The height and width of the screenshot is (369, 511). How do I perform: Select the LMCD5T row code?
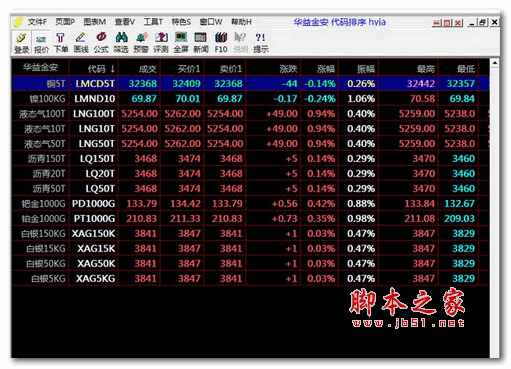point(95,83)
